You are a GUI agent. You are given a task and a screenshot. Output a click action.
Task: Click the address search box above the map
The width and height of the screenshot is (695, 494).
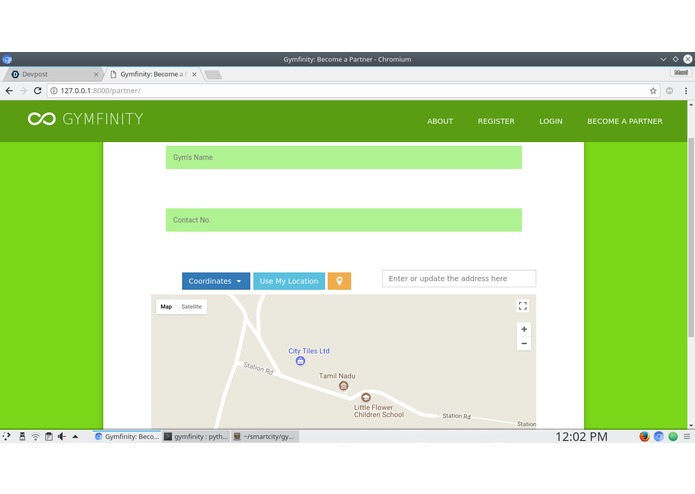point(459,279)
